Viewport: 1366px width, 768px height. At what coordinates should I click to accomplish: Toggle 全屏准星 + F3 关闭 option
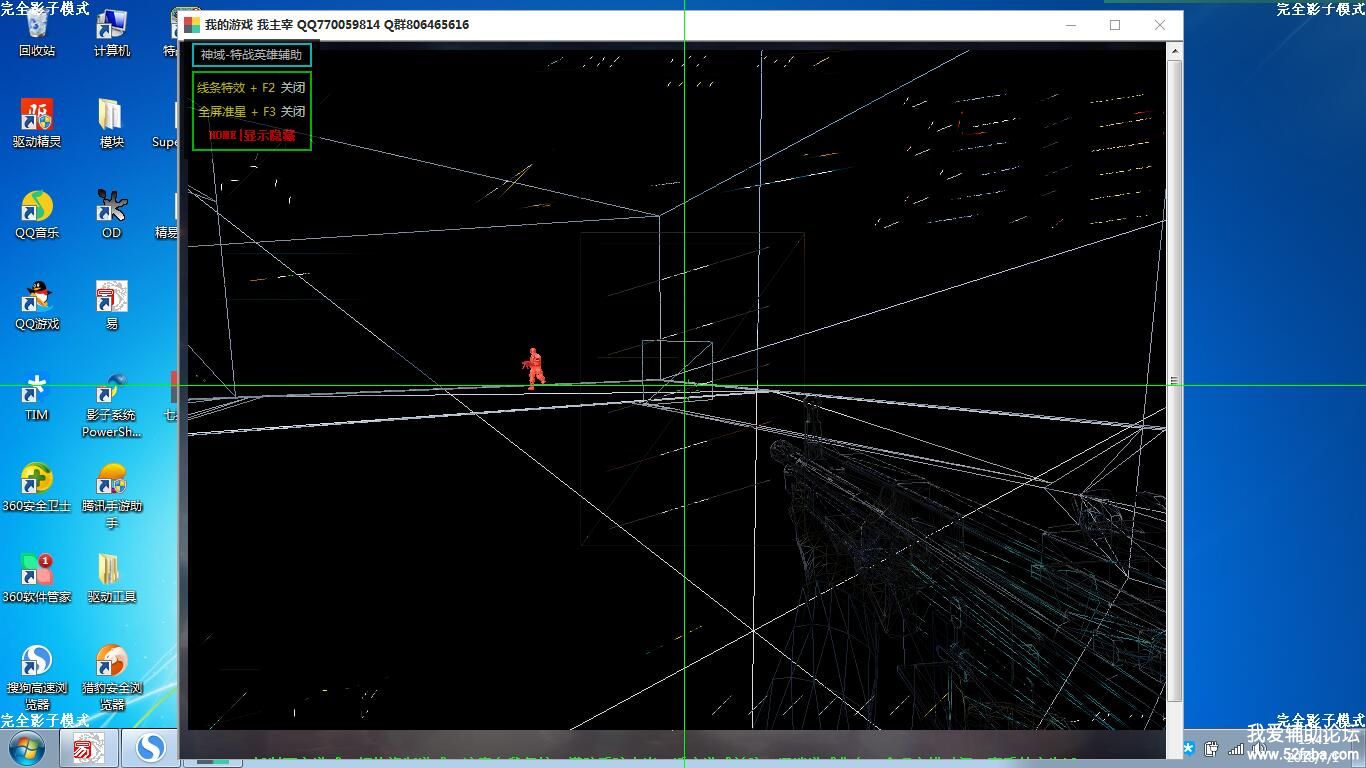point(251,112)
